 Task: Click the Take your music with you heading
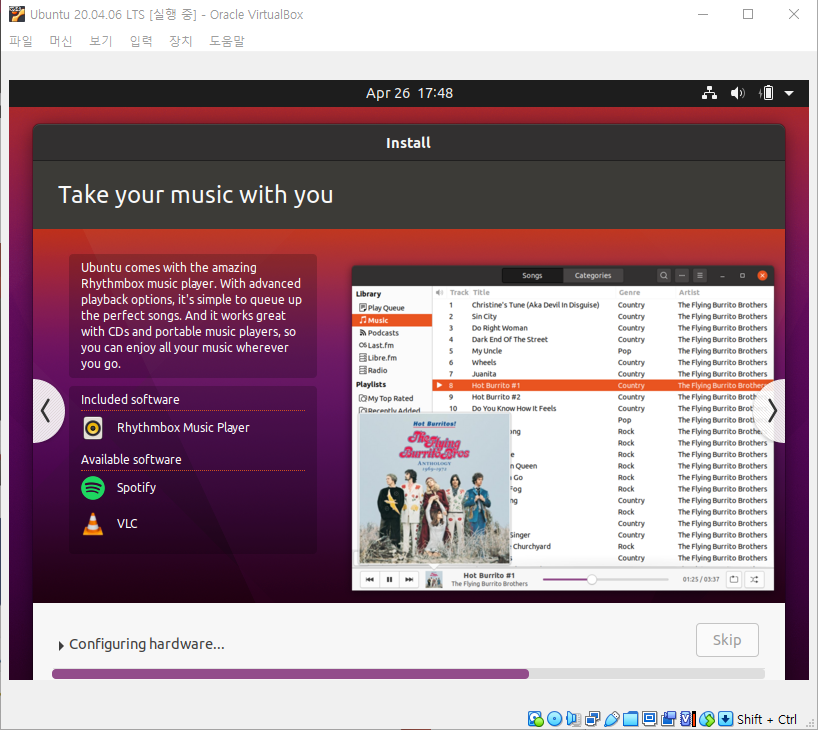pos(196,195)
